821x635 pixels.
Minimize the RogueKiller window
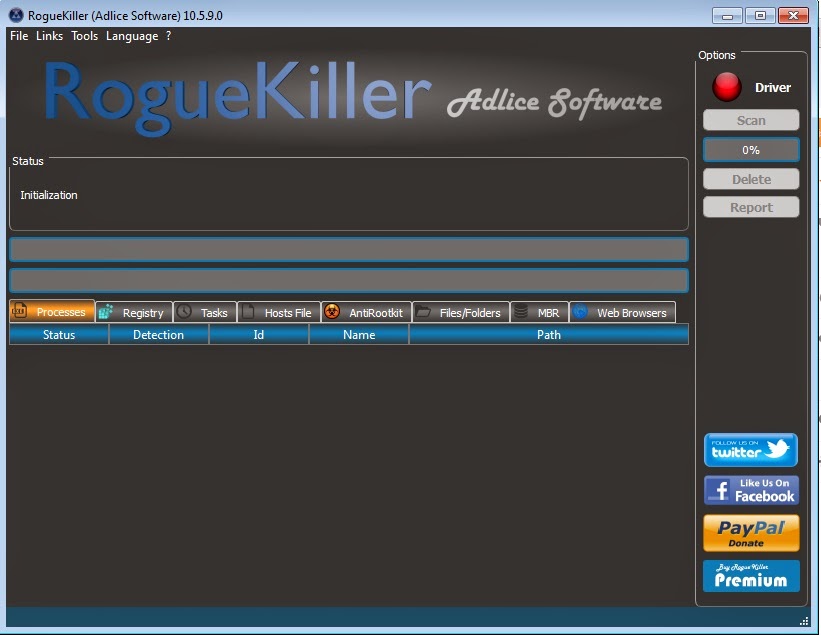tap(727, 16)
